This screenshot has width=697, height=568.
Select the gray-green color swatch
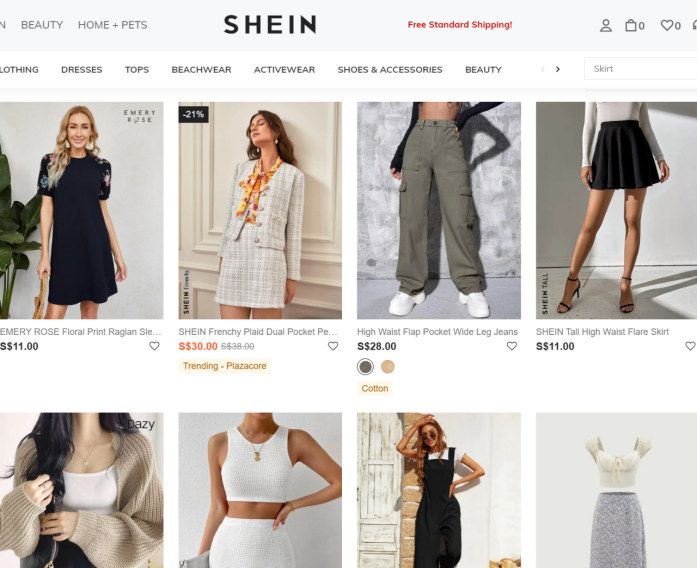(365, 367)
